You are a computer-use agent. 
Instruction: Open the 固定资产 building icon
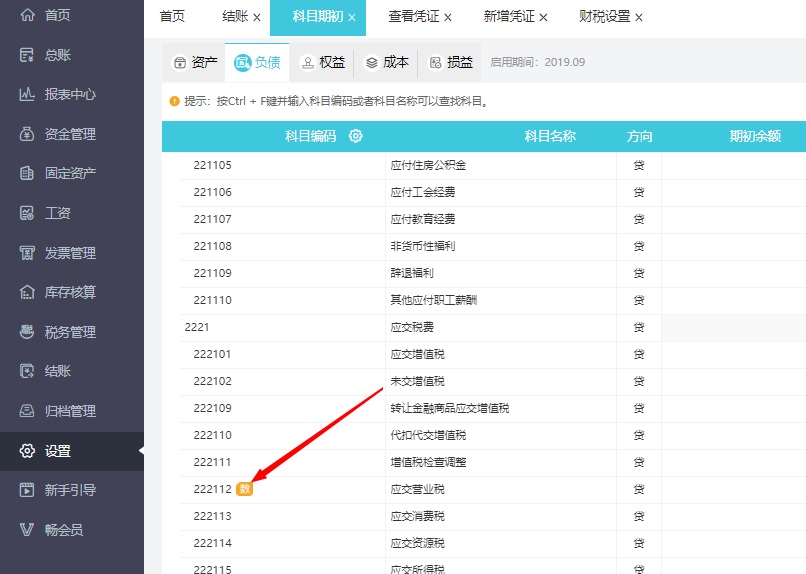[x=27, y=173]
